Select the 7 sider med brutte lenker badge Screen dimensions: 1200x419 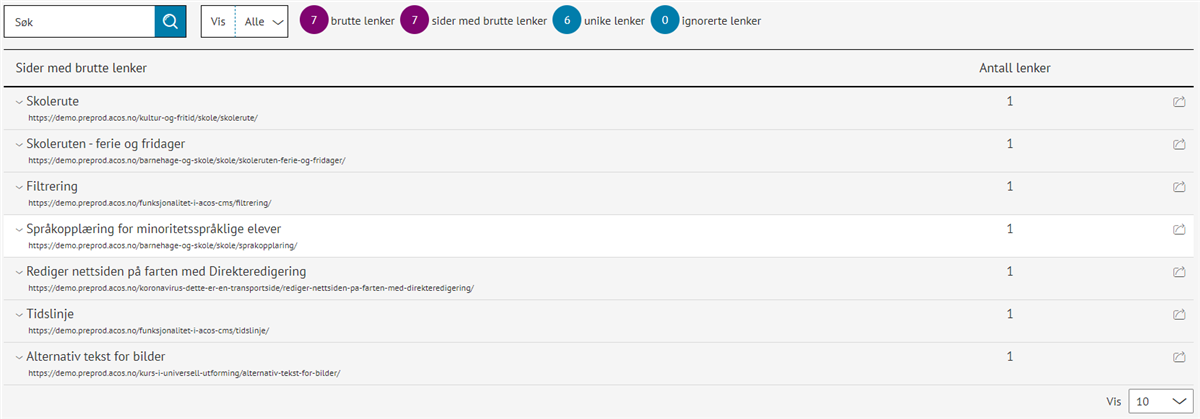414,21
